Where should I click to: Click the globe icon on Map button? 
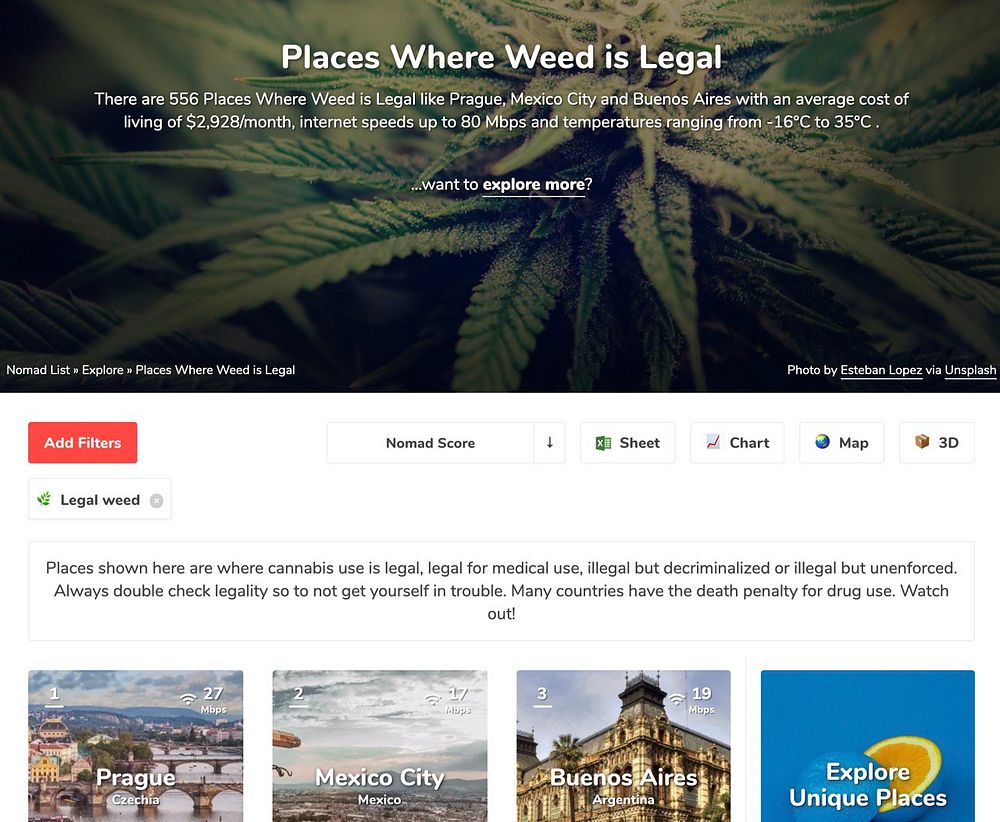click(x=823, y=442)
